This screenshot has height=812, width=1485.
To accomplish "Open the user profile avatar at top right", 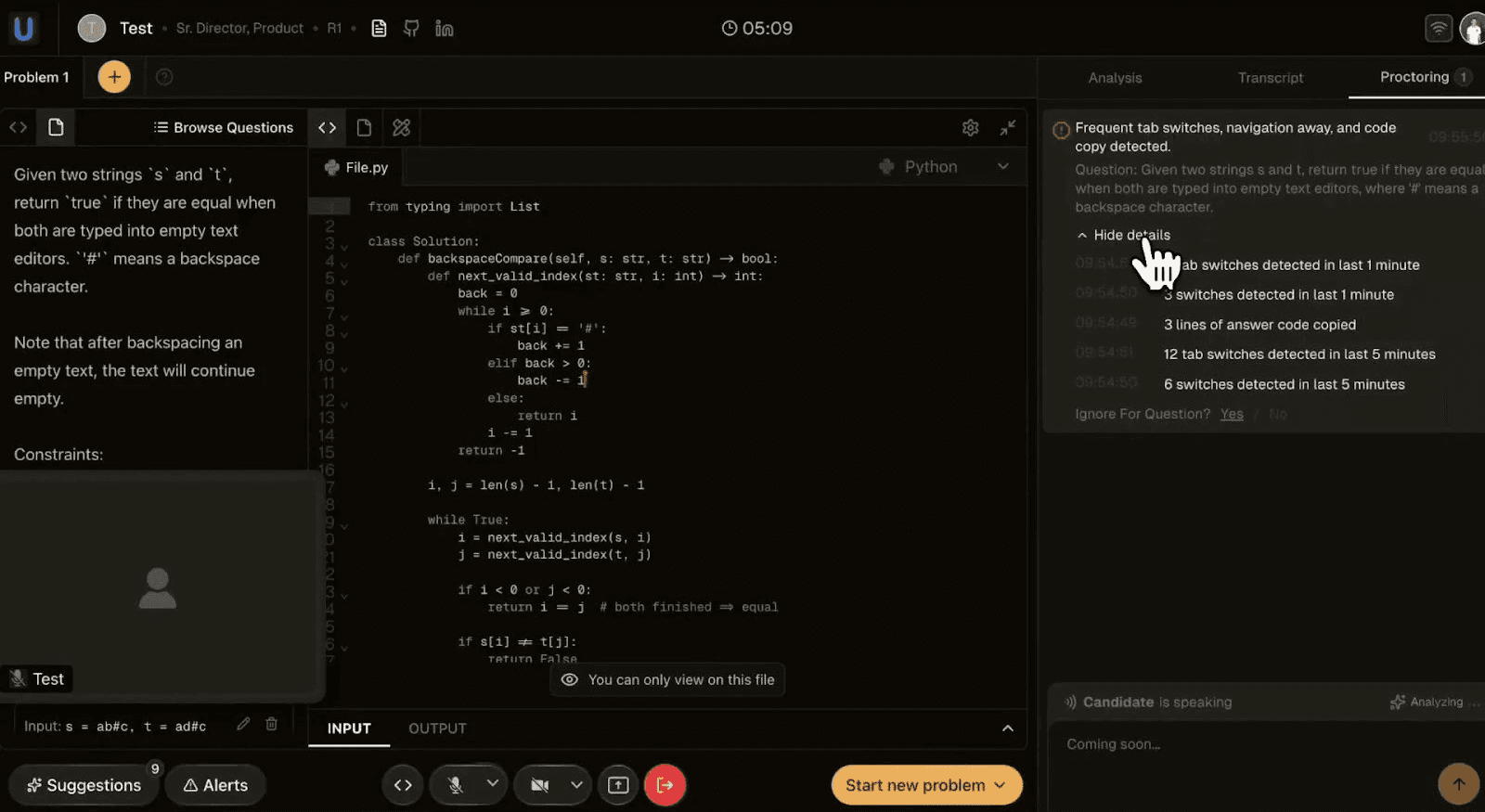I will click(x=1473, y=29).
